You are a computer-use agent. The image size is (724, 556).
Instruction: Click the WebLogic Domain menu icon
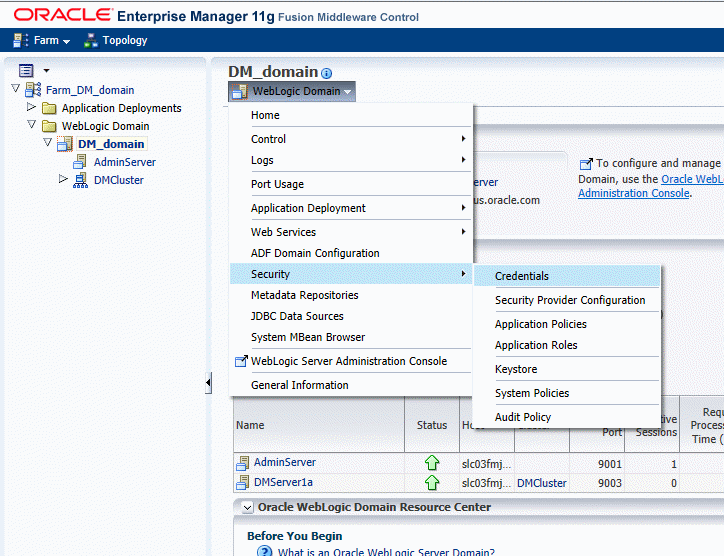[240, 91]
